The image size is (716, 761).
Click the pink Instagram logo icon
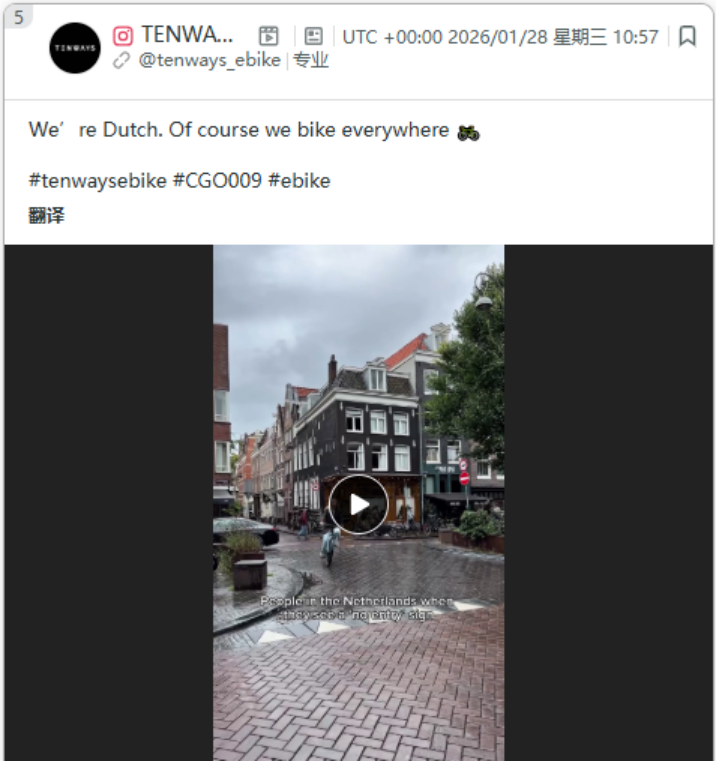click(123, 36)
